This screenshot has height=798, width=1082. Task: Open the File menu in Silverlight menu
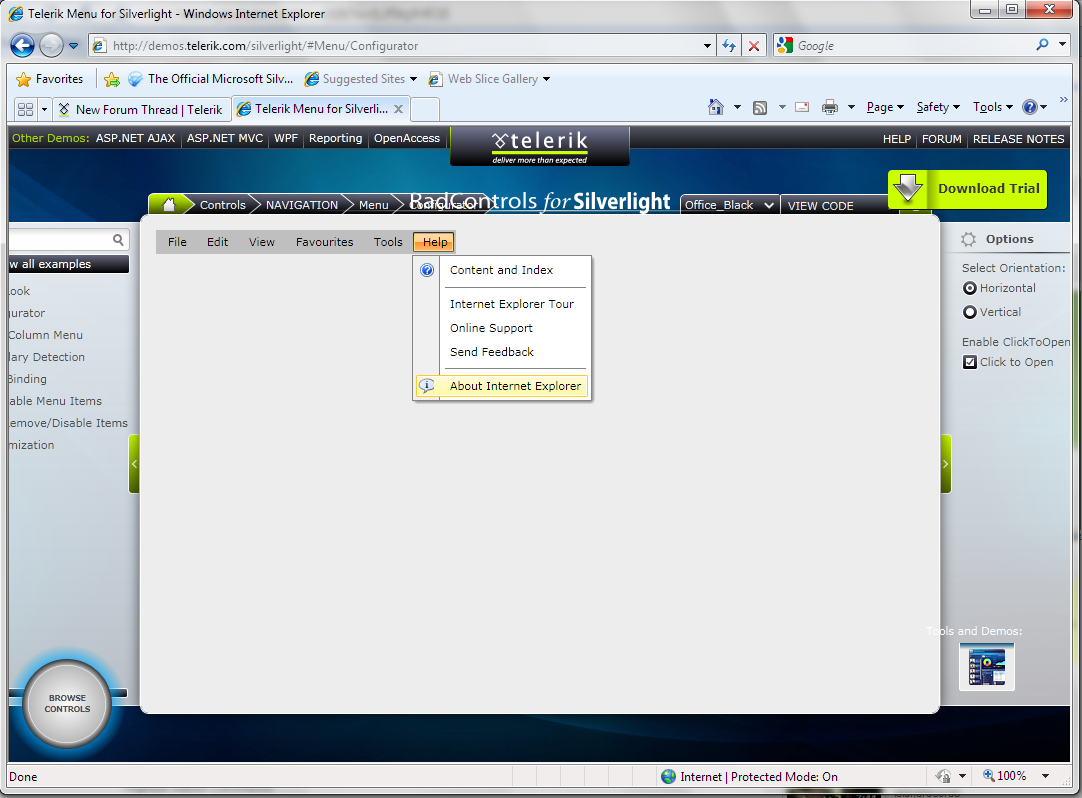[177, 242]
